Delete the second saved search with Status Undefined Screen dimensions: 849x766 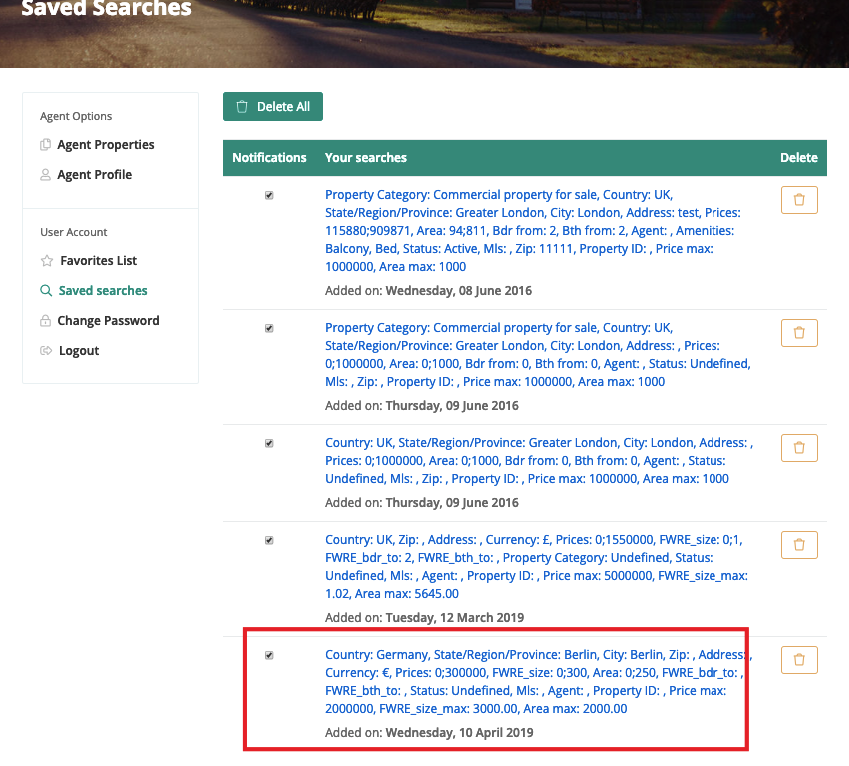[x=798, y=333]
